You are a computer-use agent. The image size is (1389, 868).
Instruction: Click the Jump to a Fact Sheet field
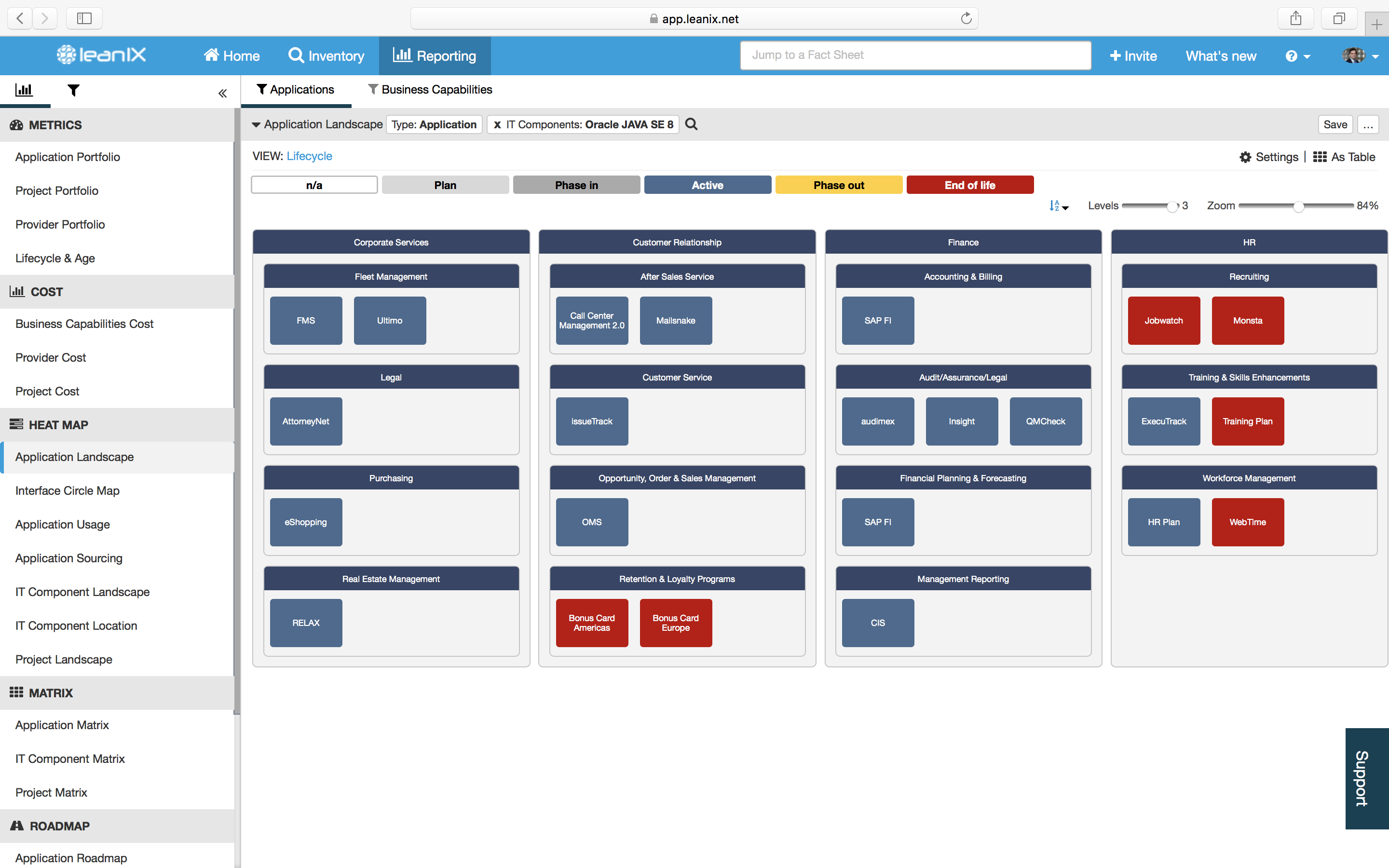pyautogui.click(x=915, y=55)
